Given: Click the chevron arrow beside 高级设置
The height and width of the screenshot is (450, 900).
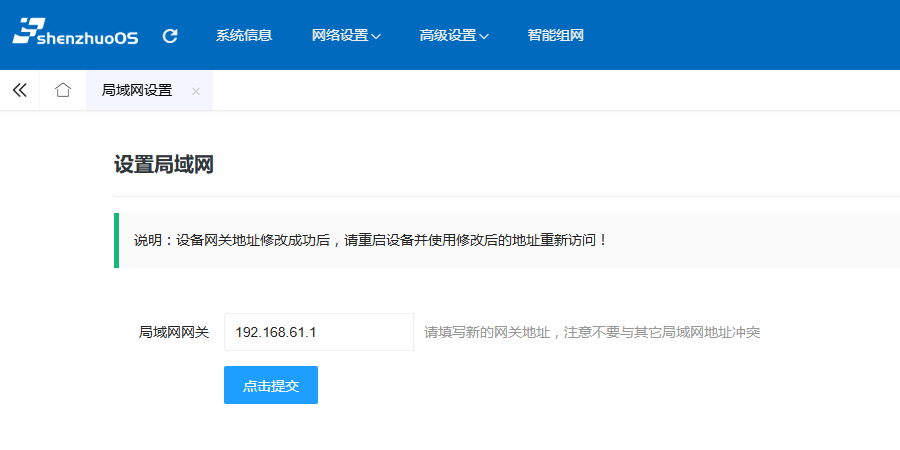Looking at the screenshot, I should [x=484, y=37].
